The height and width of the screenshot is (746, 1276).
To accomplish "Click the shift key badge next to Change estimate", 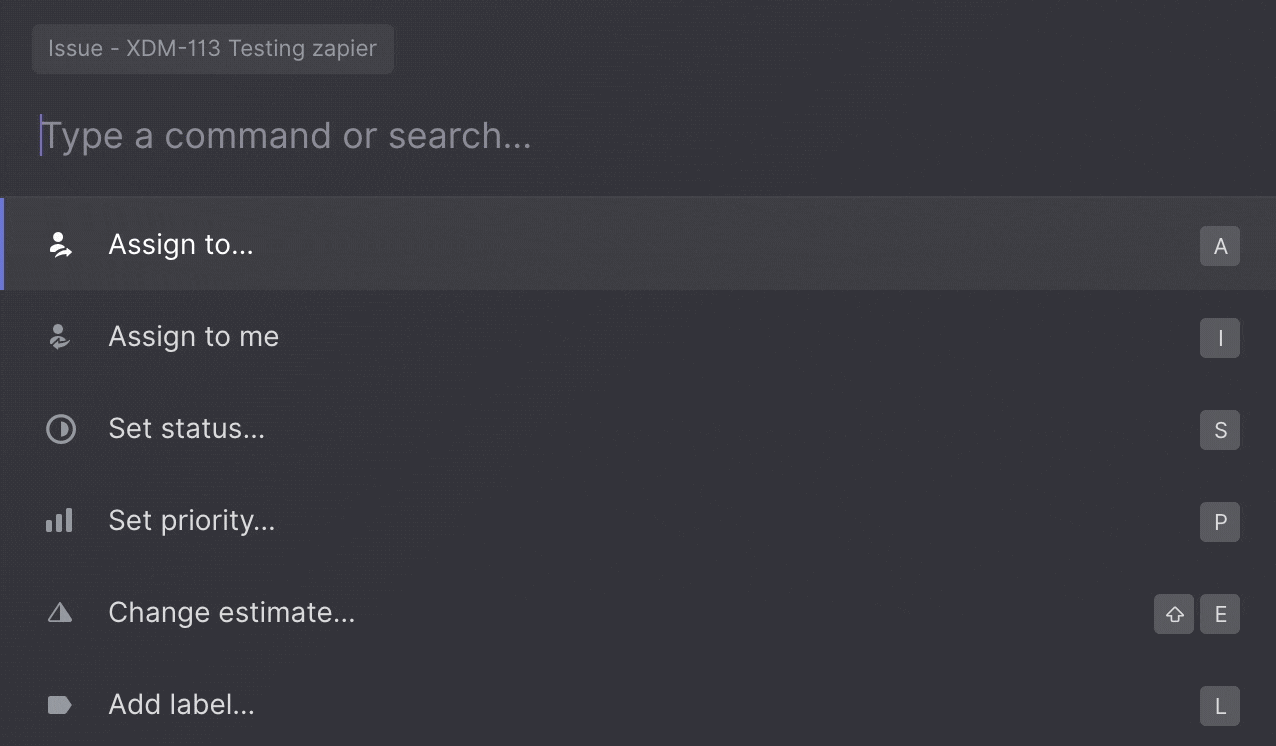I will (x=1173, y=614).
